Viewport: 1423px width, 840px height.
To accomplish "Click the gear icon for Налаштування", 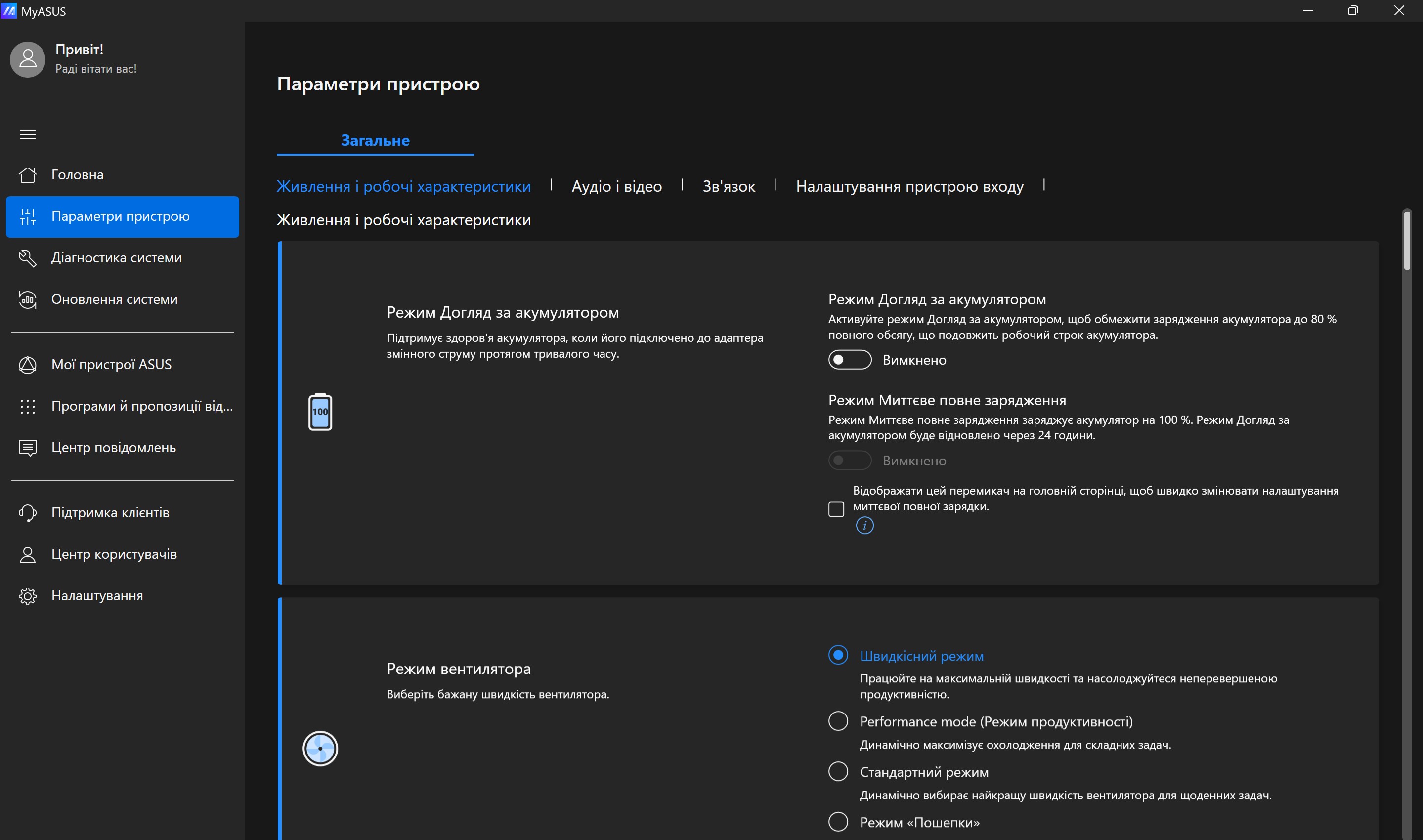I will click(x=28, y=596).
